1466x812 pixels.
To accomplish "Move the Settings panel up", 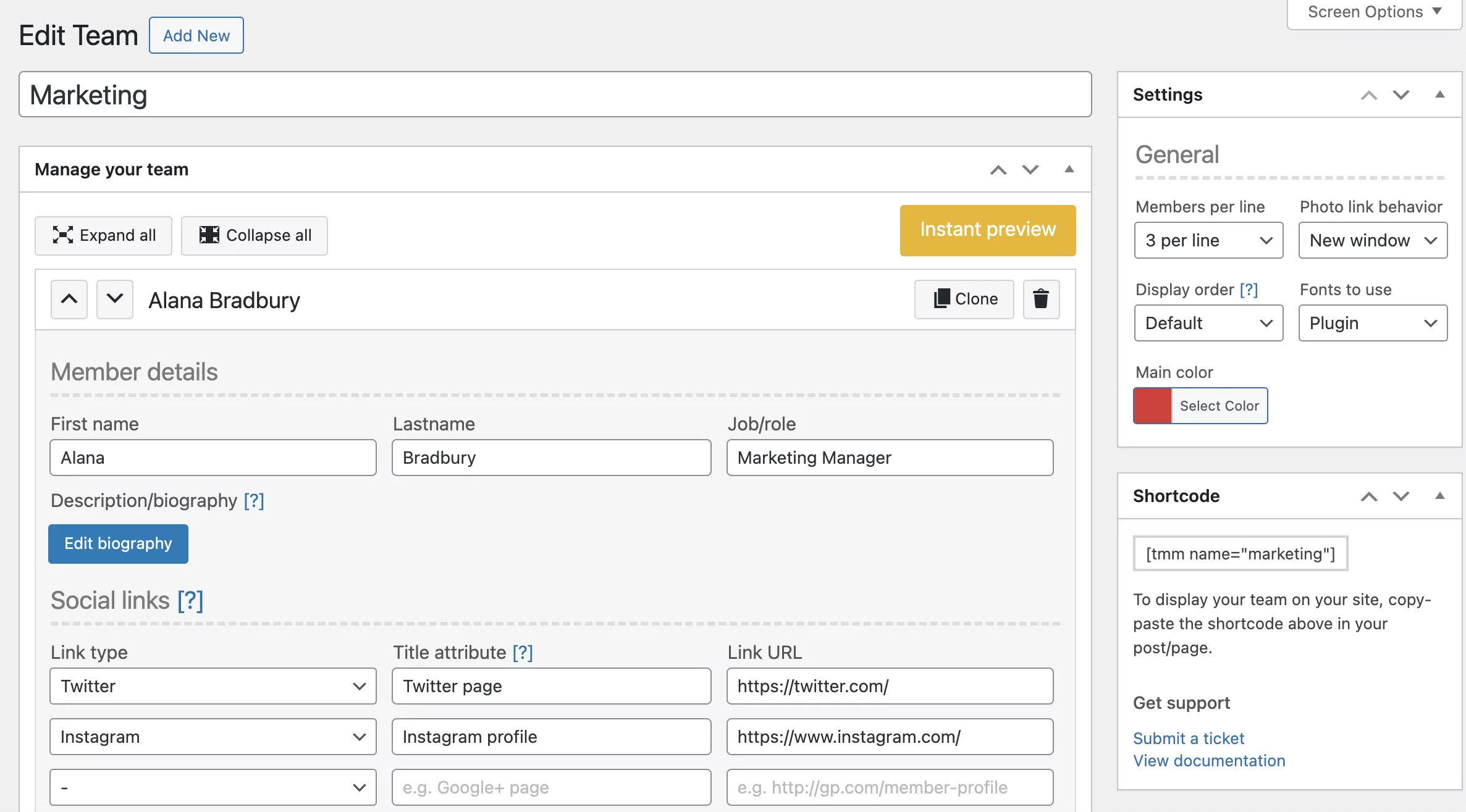I will coord(1369,95).
